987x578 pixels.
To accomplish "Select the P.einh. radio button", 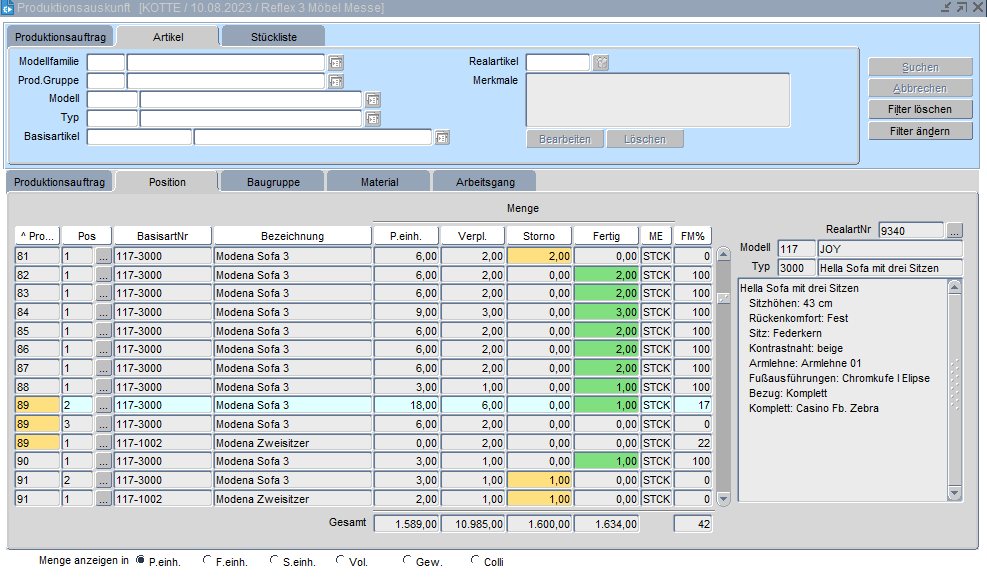I will pos(140,561).
